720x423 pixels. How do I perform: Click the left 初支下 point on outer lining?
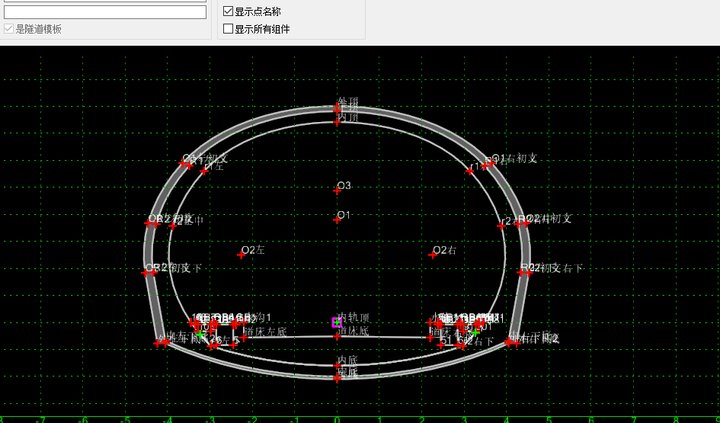(x=149, y=271)
